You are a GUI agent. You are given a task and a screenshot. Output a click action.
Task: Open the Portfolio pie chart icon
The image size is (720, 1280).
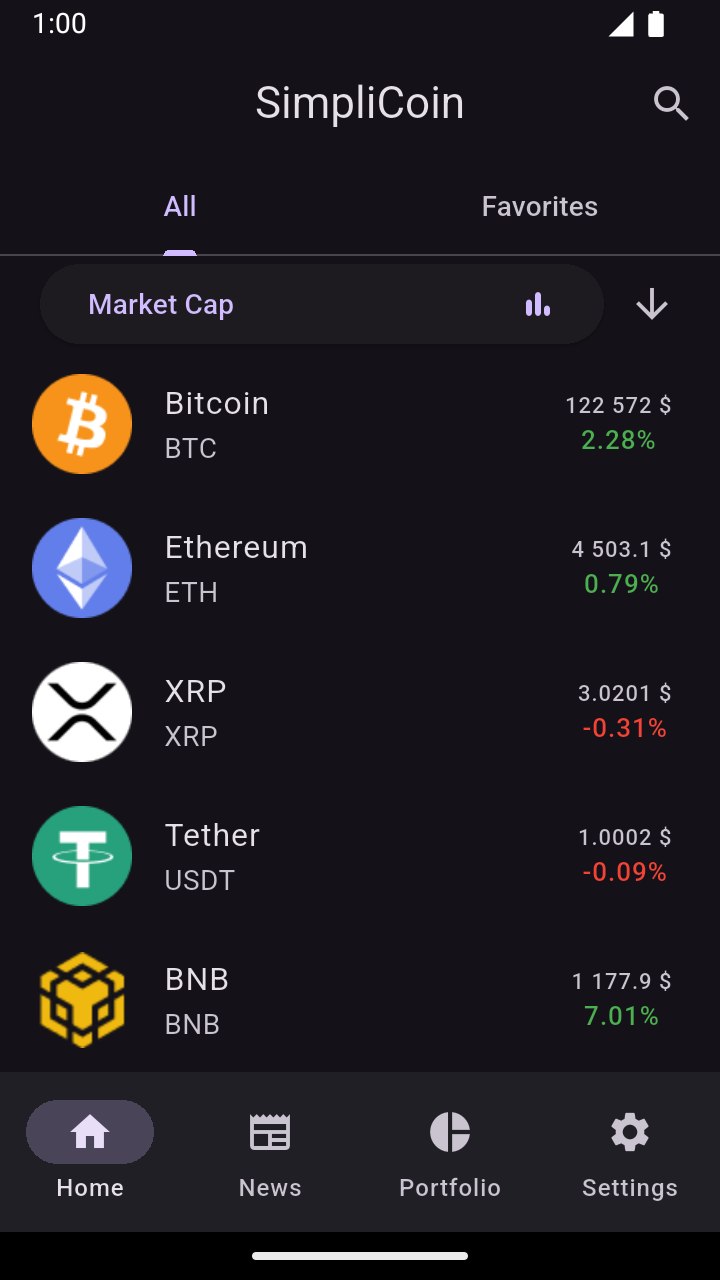pyautogui.click(x=450, y=1133)
